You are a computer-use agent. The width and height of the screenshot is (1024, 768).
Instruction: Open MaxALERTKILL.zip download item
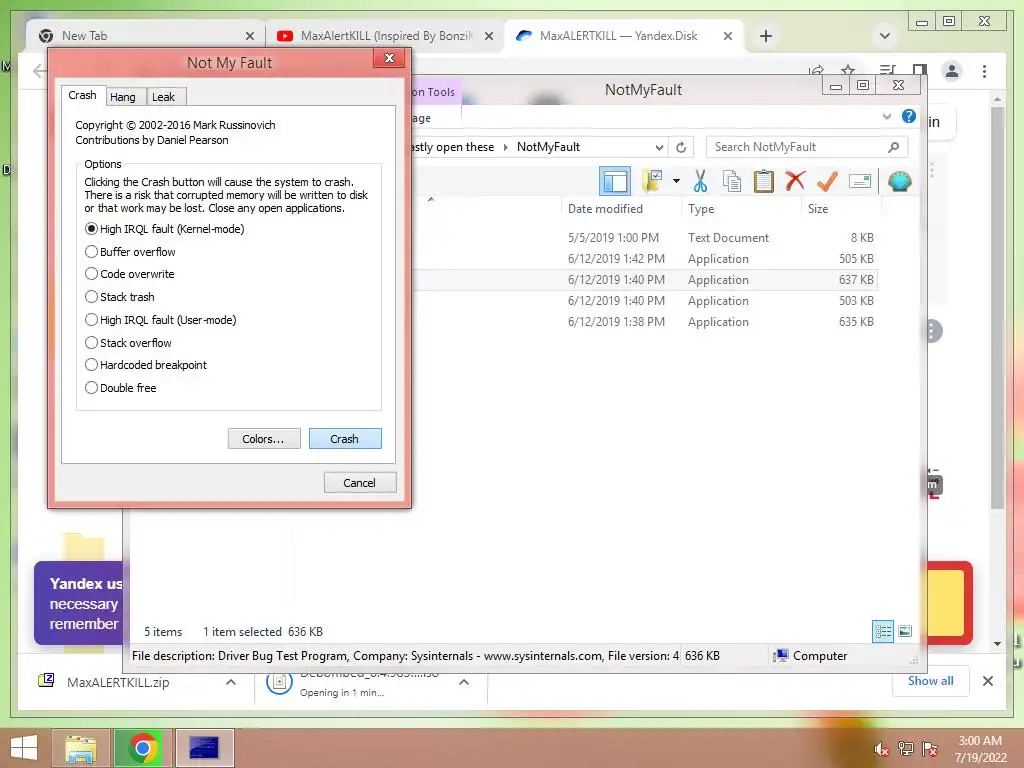[x=118, y=682]
